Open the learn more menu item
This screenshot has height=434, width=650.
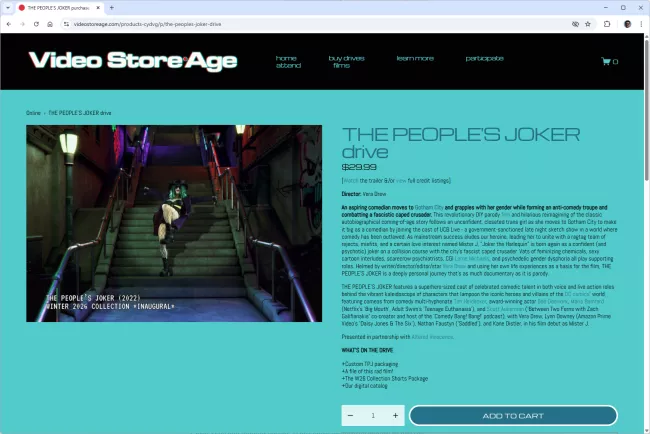coord(414,58)
